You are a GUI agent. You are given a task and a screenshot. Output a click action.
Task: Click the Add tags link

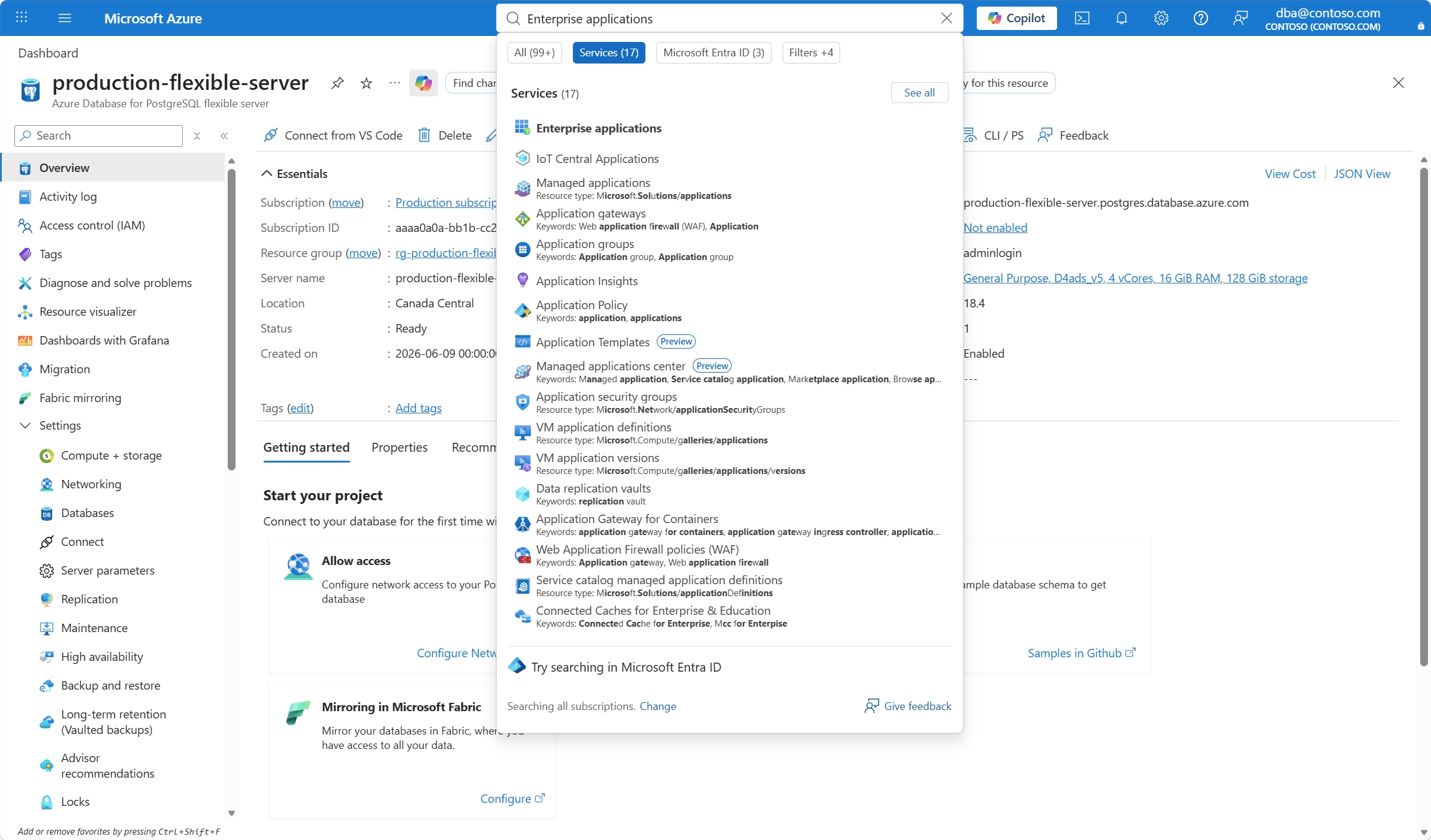(x=418, y=408)
